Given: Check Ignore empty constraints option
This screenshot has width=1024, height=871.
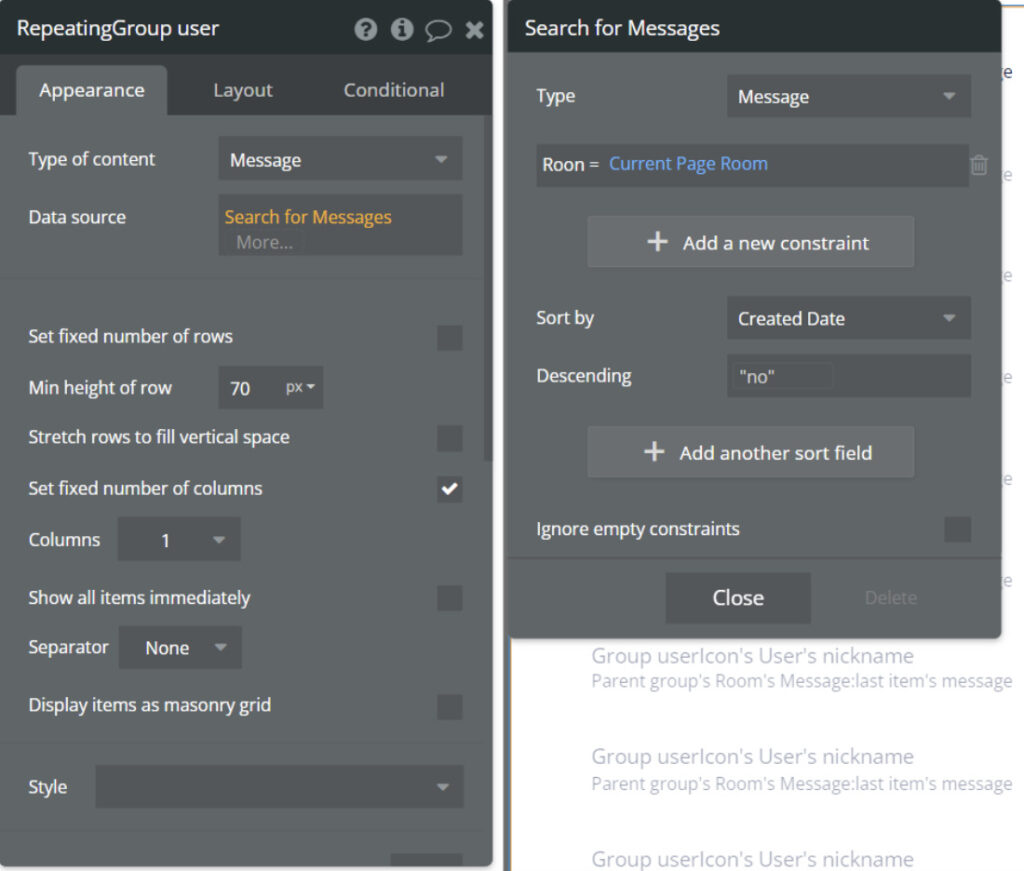Looking at the screenshot, I should pos(957,529).
